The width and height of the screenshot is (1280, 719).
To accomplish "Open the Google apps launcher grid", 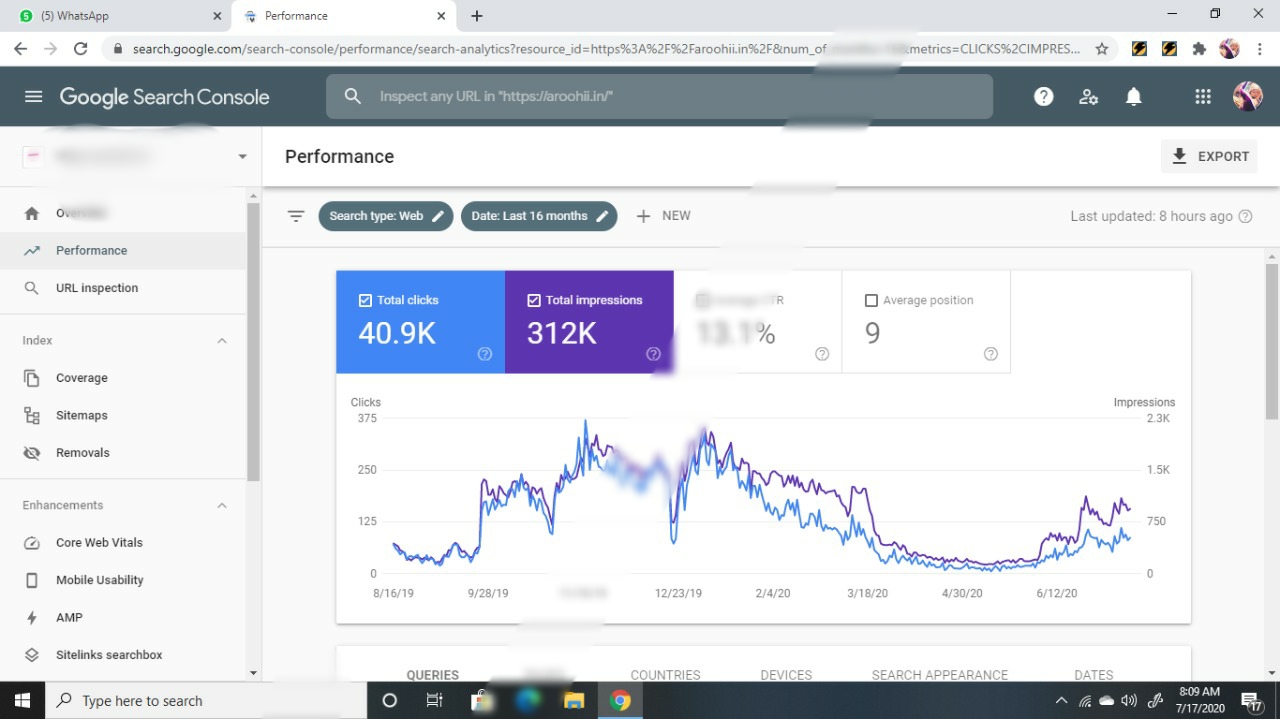I will (x=1202, y=96).
